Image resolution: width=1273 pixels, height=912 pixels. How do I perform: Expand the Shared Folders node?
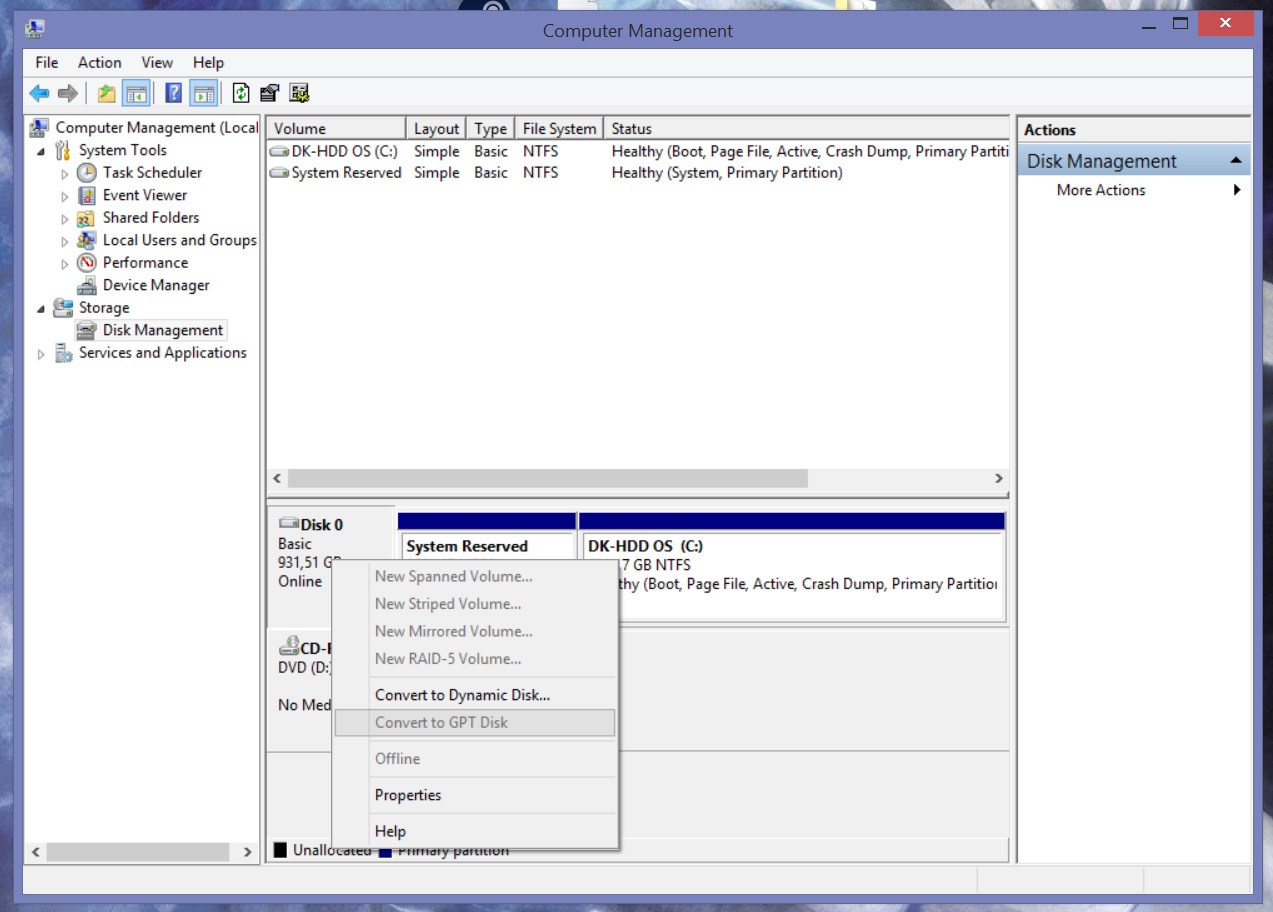point(65,218)
